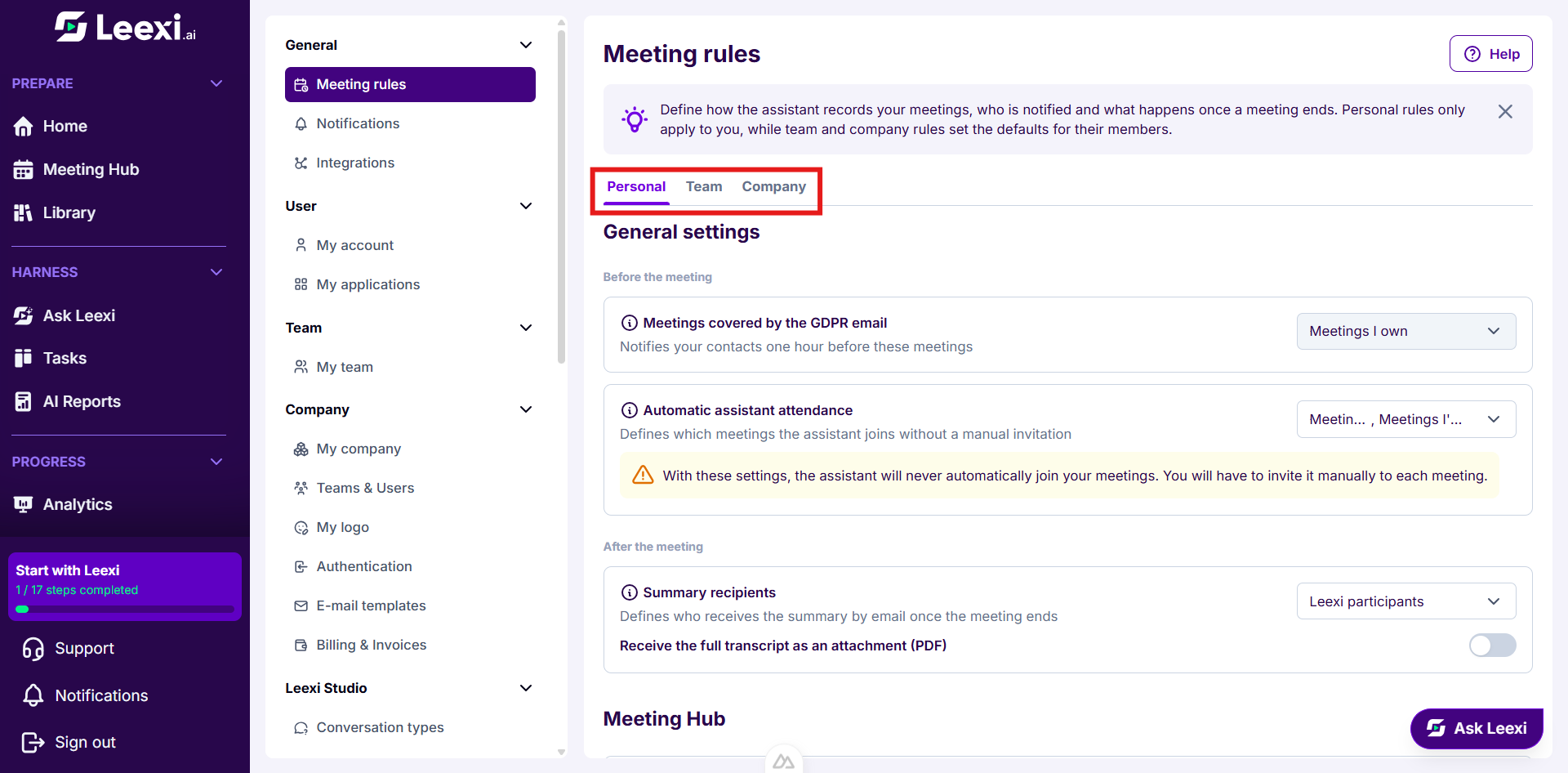Open the Start with Leexi onboarding card
The height and width of the screenshot is (773, 1568).
(125, 587)
